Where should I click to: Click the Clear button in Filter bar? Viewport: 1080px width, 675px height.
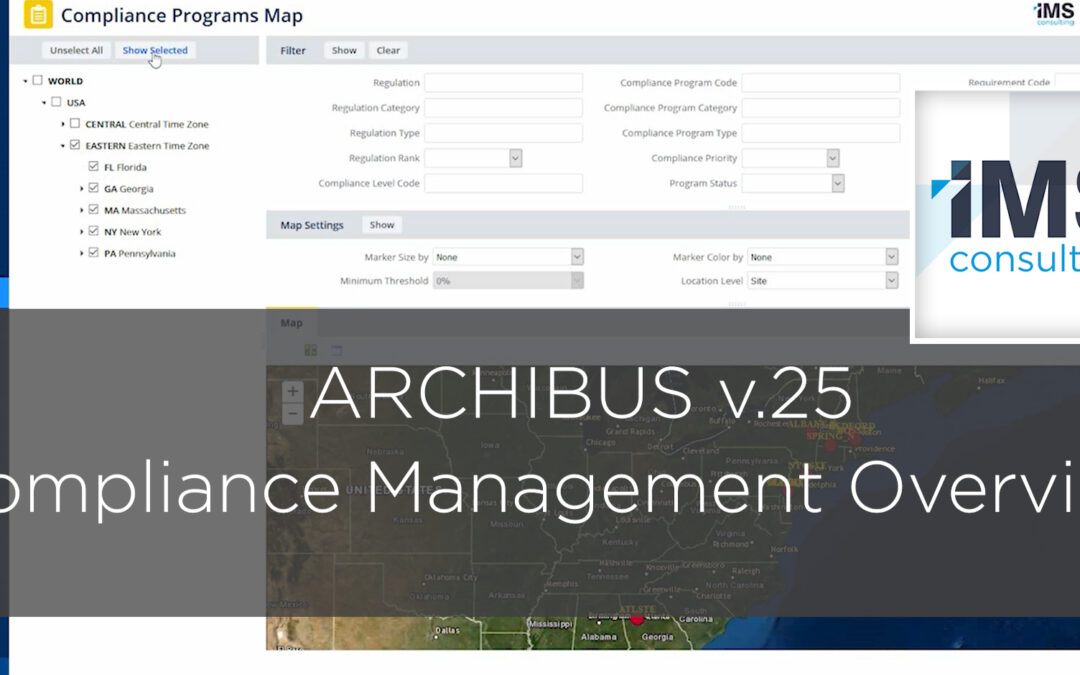click(x=388, y=50)
